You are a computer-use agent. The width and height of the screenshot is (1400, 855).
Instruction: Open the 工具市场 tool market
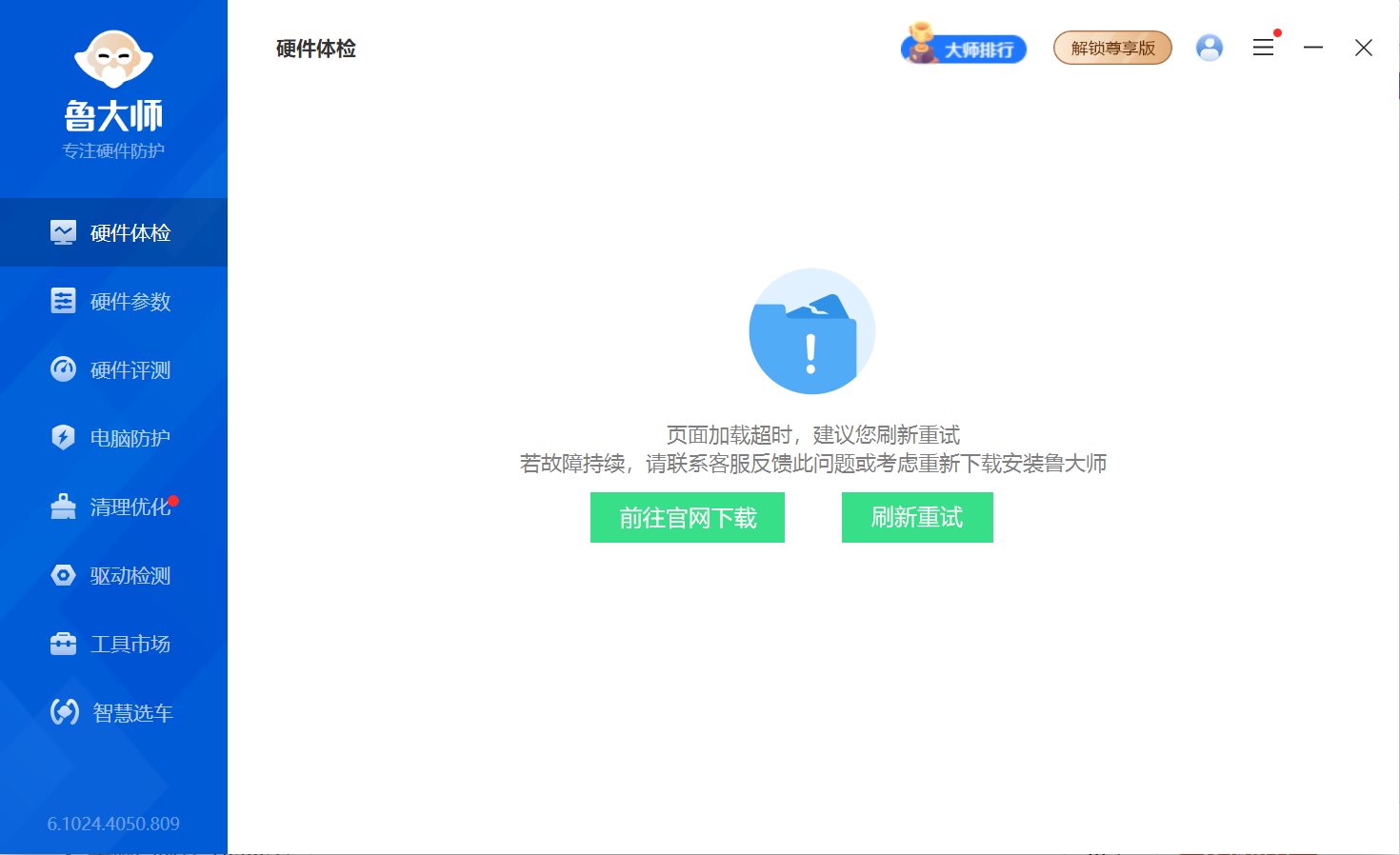(113, 644)
